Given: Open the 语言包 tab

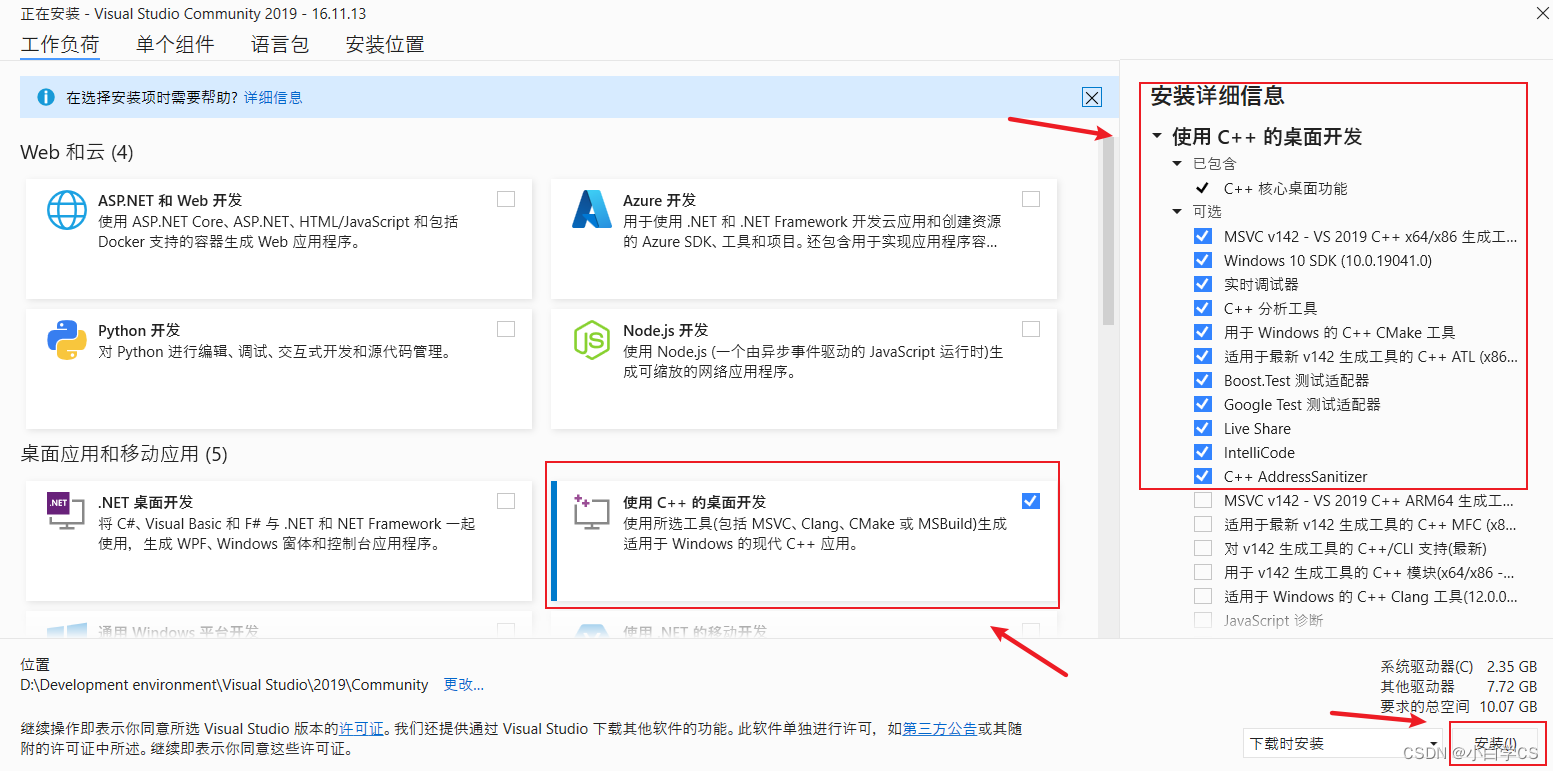Looking at the screenshot, I should pyautogui.click(x=280, y=44).
